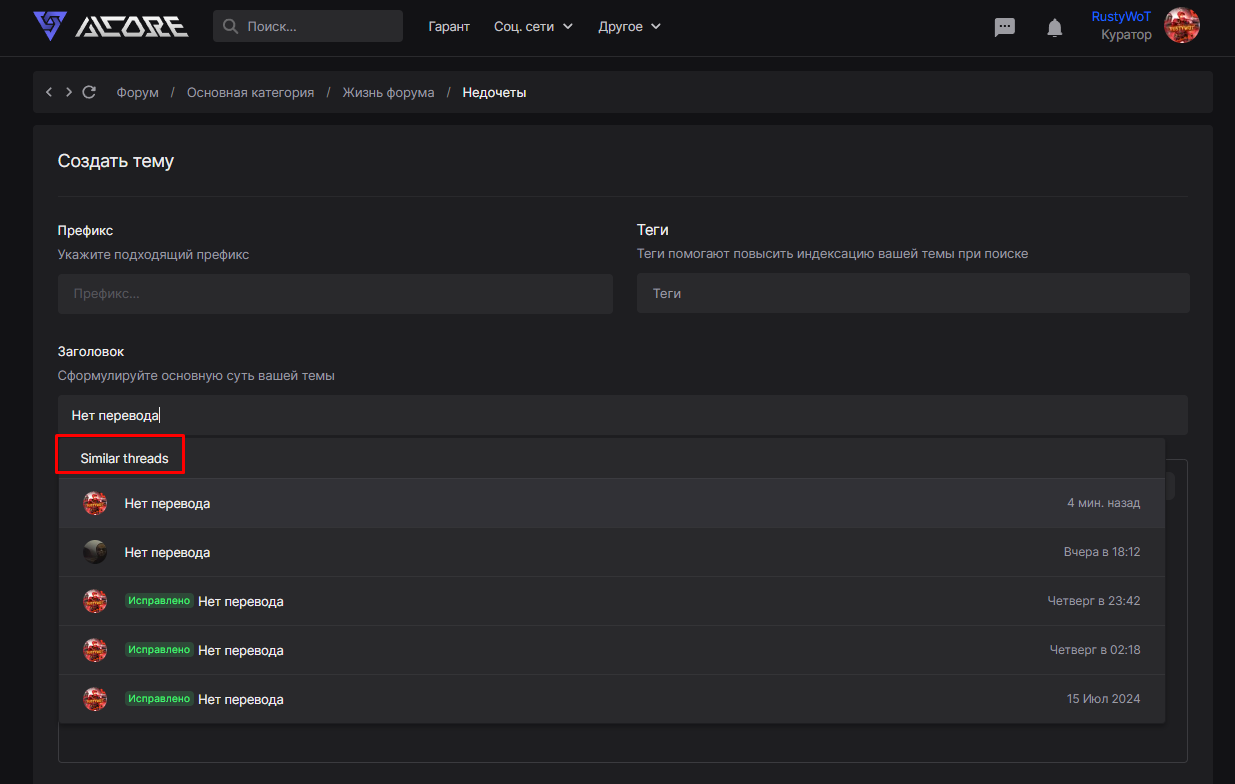Open the notifications bell

(x=1054, y=28)
